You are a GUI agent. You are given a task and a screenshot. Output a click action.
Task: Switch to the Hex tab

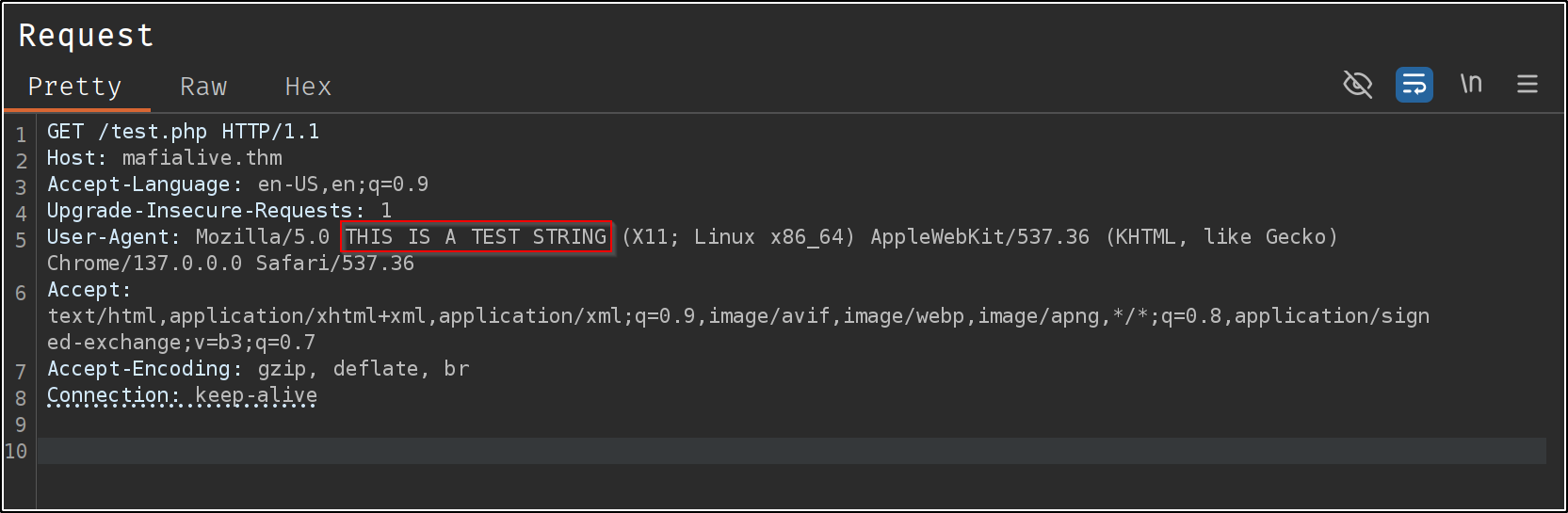click(308, 87)
